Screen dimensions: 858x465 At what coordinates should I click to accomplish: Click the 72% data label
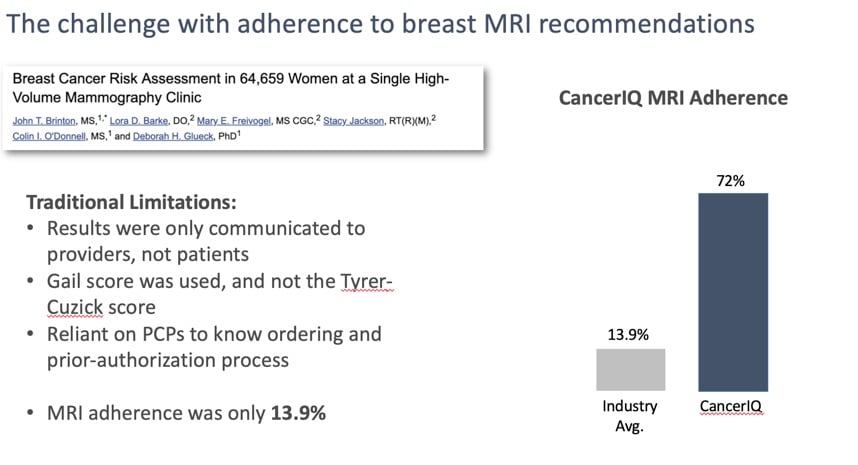731,181
